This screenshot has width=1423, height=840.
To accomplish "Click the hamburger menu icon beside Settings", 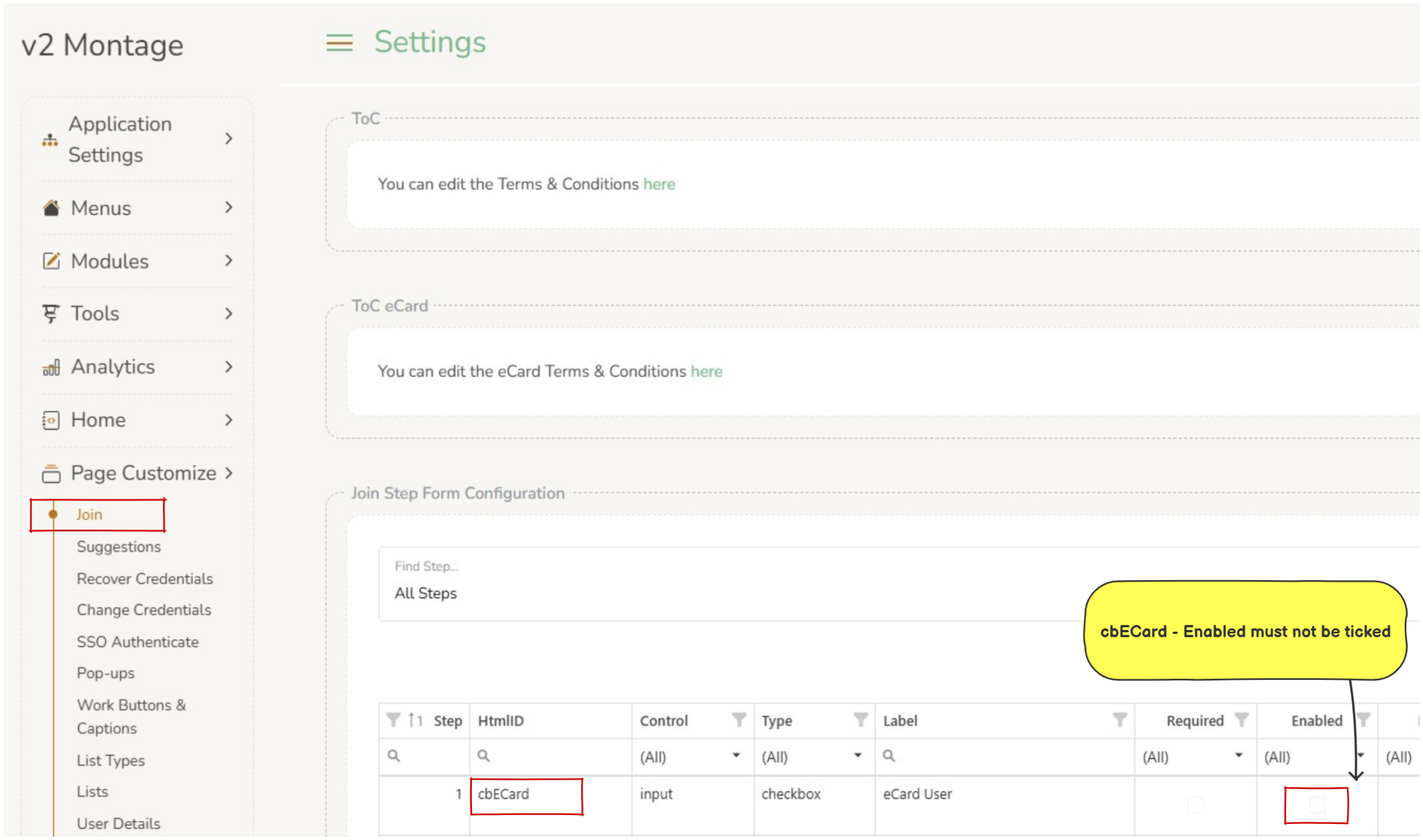I will point(339,42).
